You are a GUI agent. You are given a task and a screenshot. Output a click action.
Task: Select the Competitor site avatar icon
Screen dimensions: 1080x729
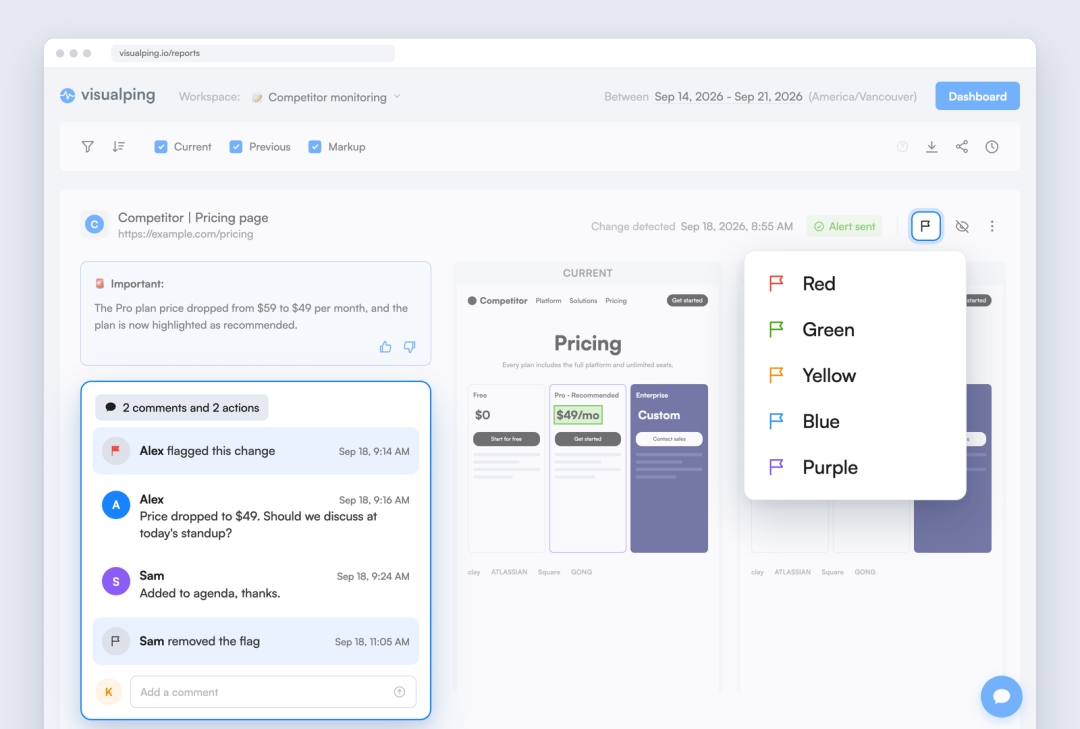click(x=94, y=224)
